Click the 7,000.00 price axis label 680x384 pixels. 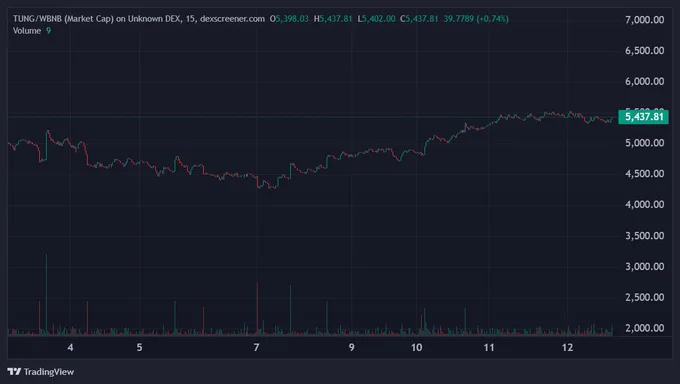[x=644, y=20]
